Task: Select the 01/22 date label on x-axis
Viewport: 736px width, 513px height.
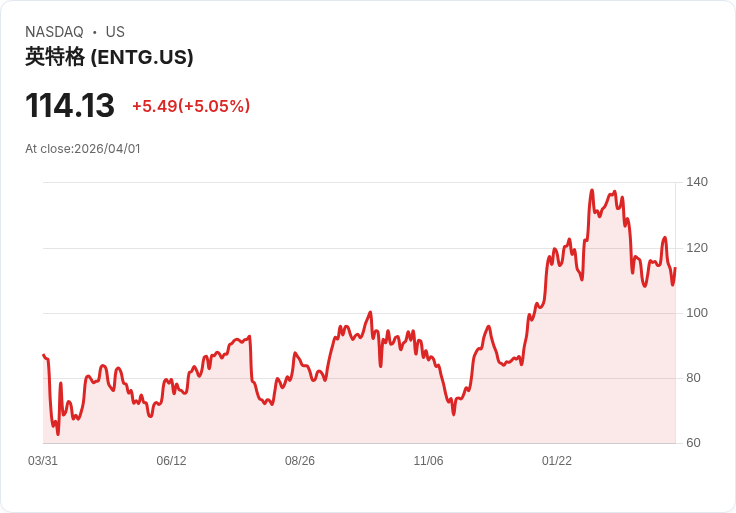Action: 557,461
